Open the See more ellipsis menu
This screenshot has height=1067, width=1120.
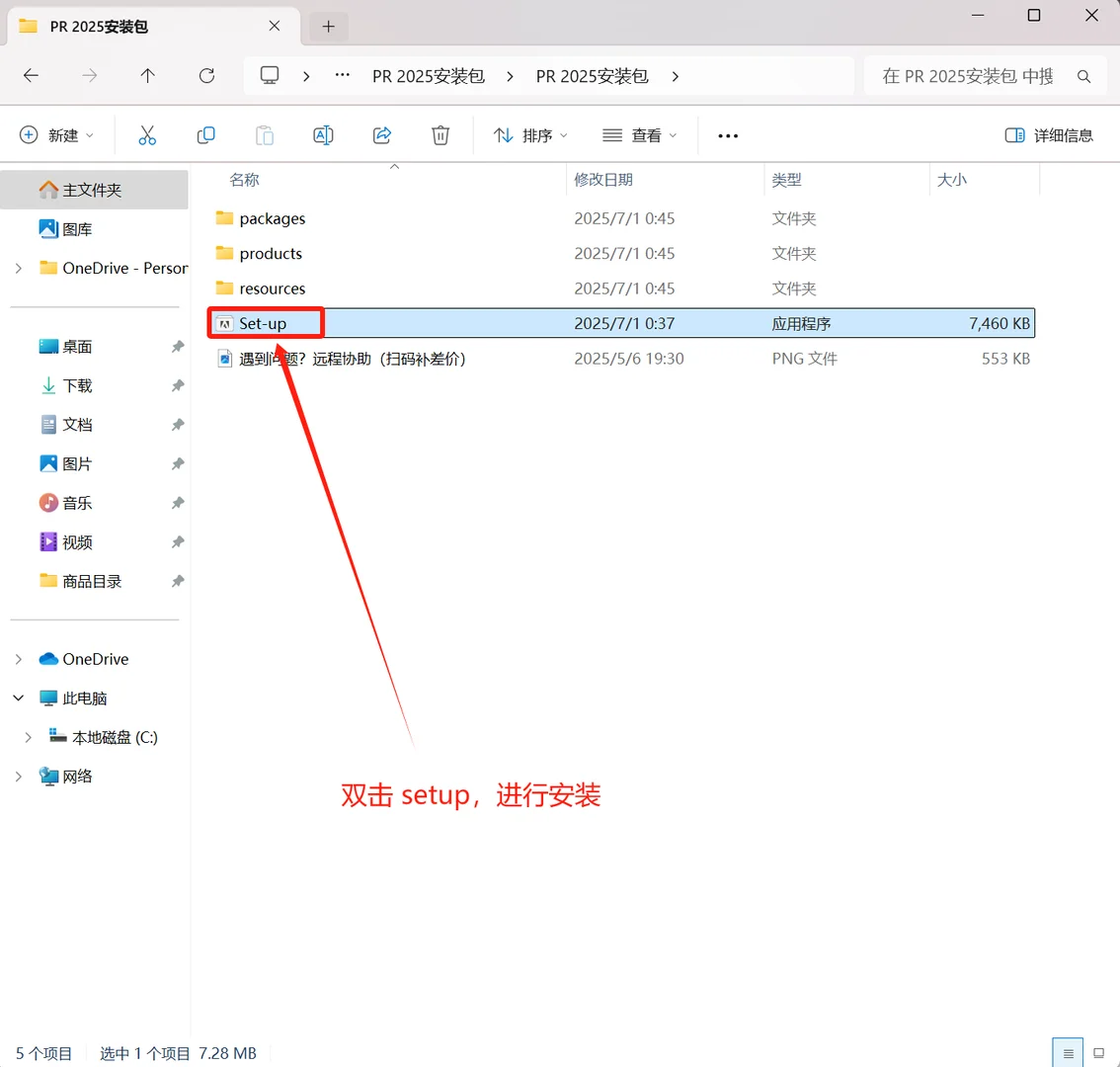[x=728, y=134]
